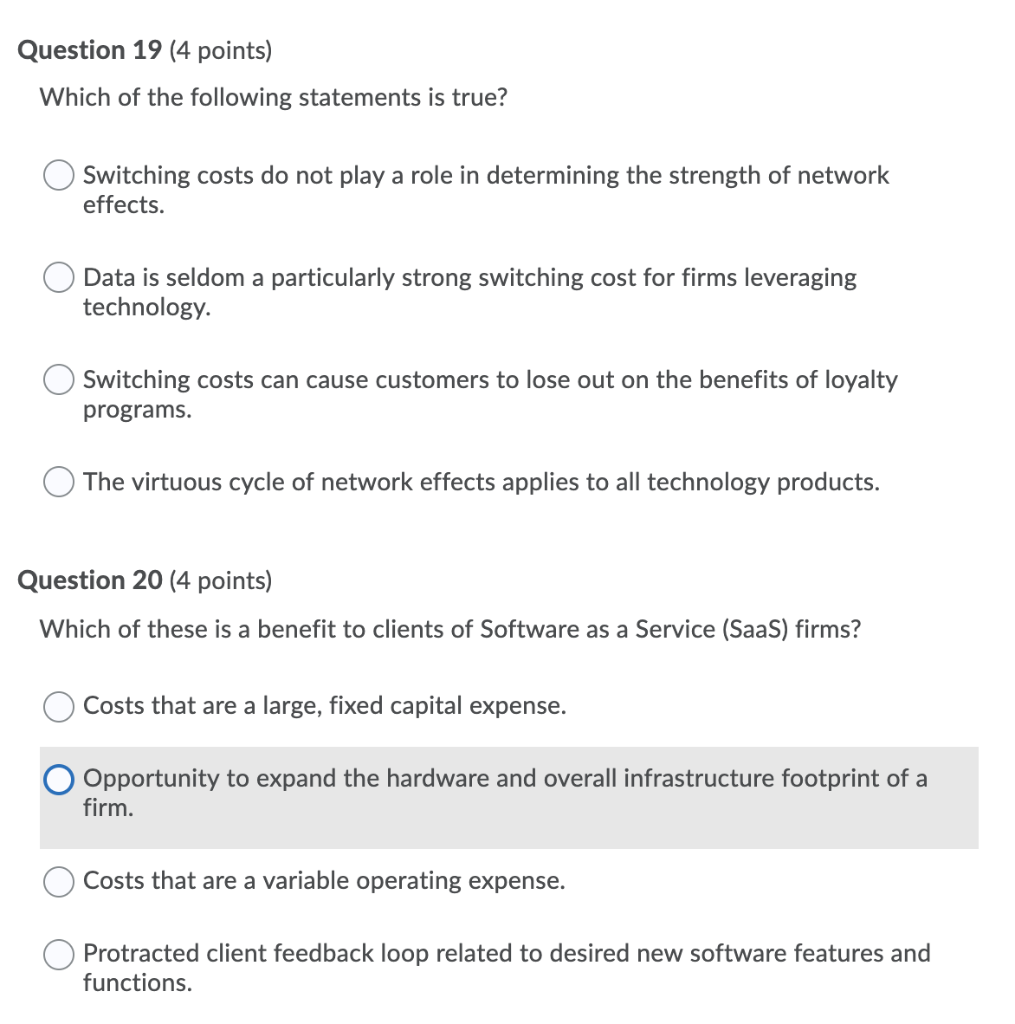Pick the 'Protracted client feedback loop' option
This screenshot has width=1015, height=1024.
tap(58, 954)
